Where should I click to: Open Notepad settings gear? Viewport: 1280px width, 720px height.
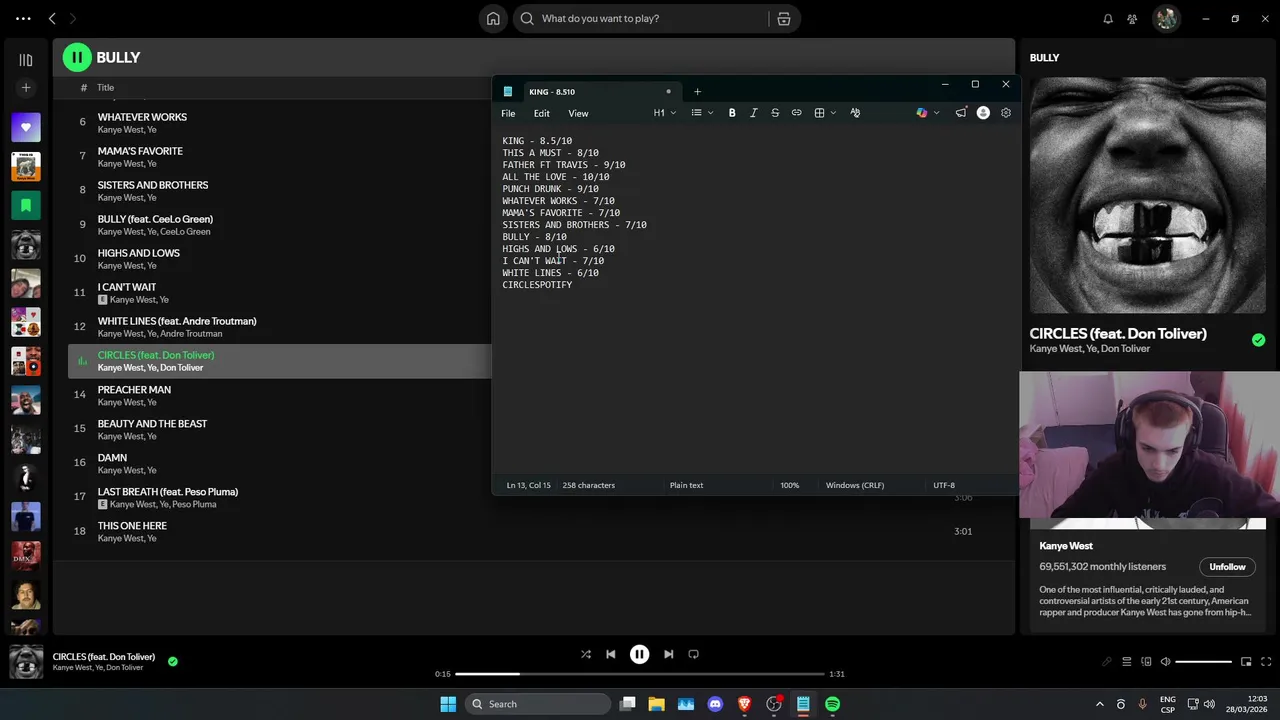1006,113
